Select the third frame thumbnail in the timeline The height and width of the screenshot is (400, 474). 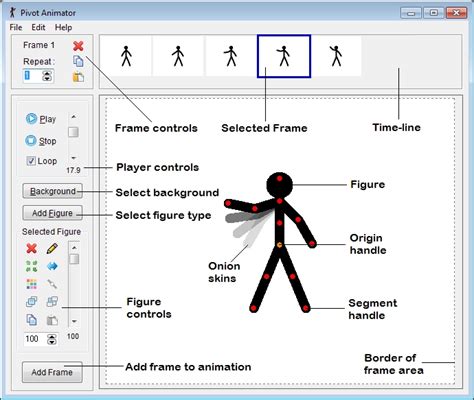231,56
